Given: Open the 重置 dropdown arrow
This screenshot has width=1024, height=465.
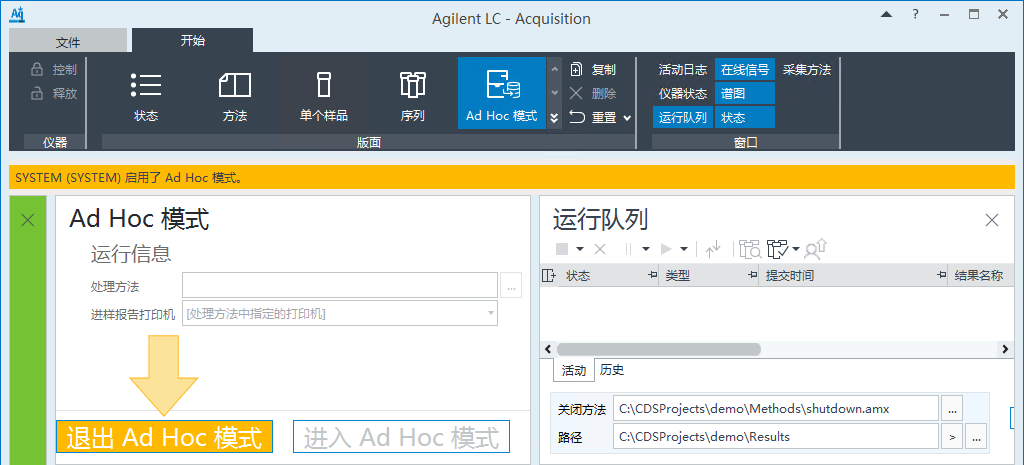Looking at the screenshot, I should [627, 118].
